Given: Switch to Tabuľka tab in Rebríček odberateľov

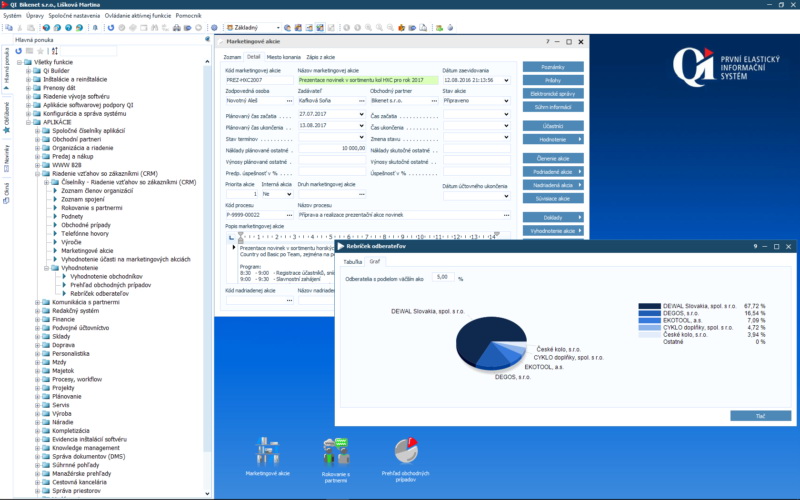Looking at the screenshot, I should [353, 262].
